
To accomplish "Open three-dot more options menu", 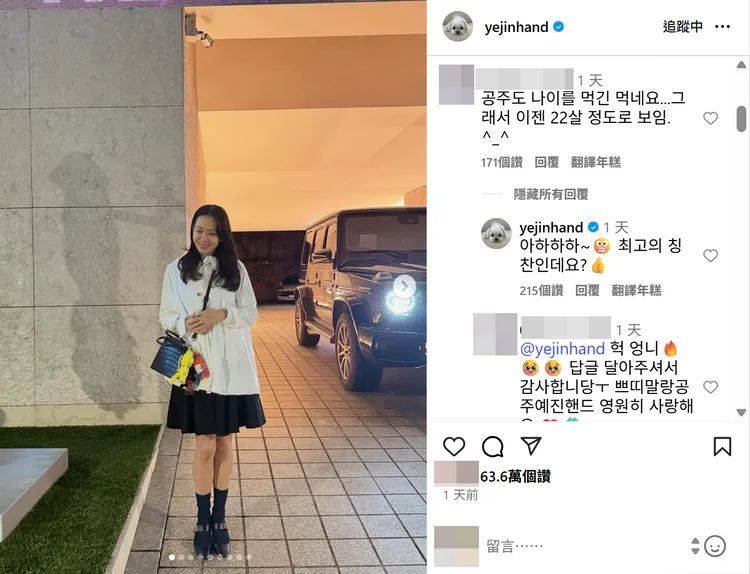I will (x=722, y=27).
